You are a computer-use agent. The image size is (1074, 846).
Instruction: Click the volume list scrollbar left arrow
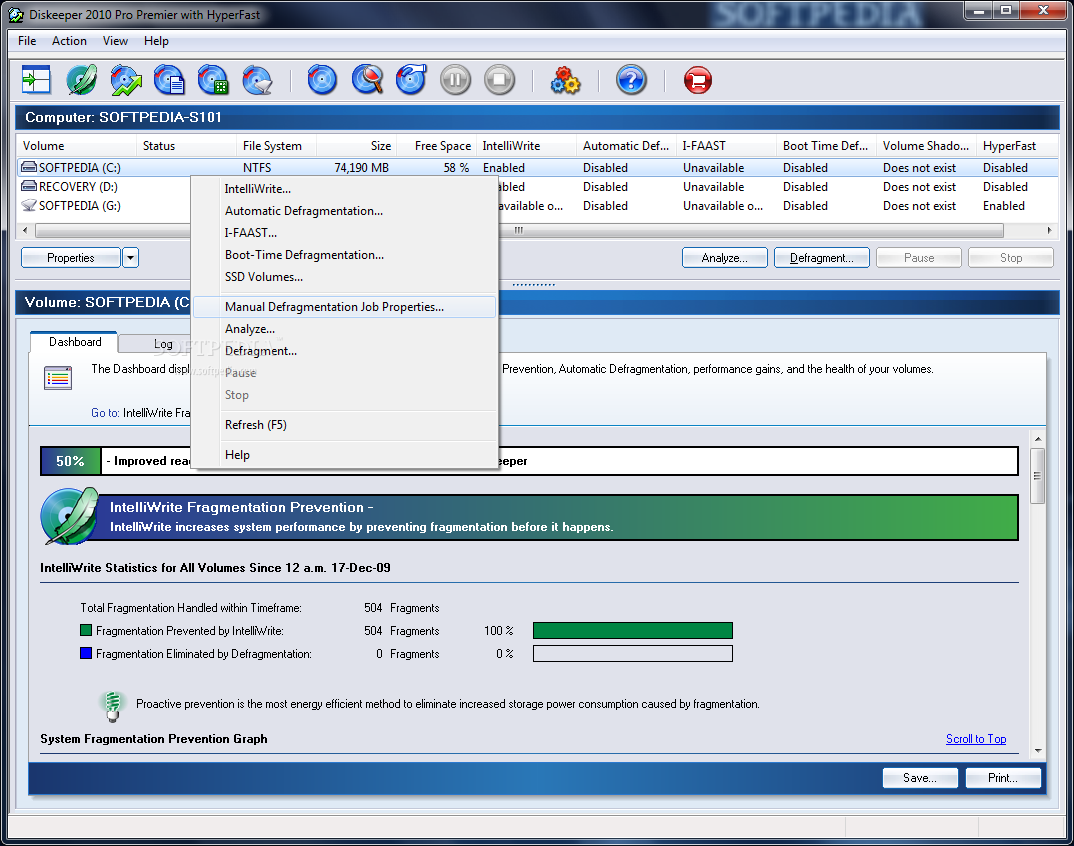[25, 230]
